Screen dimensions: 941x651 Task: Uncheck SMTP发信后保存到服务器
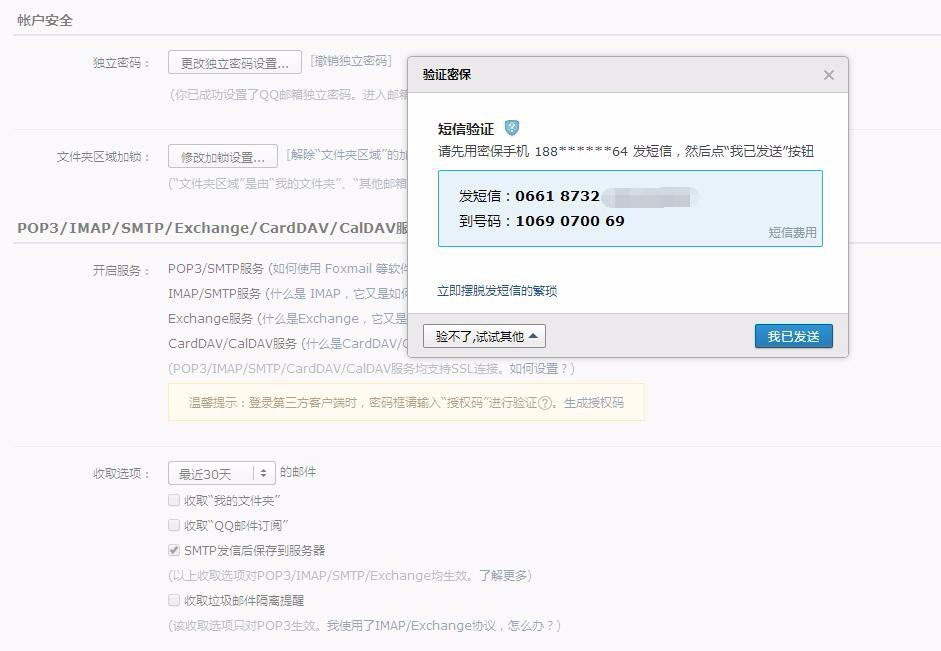[x=174, y=550]
